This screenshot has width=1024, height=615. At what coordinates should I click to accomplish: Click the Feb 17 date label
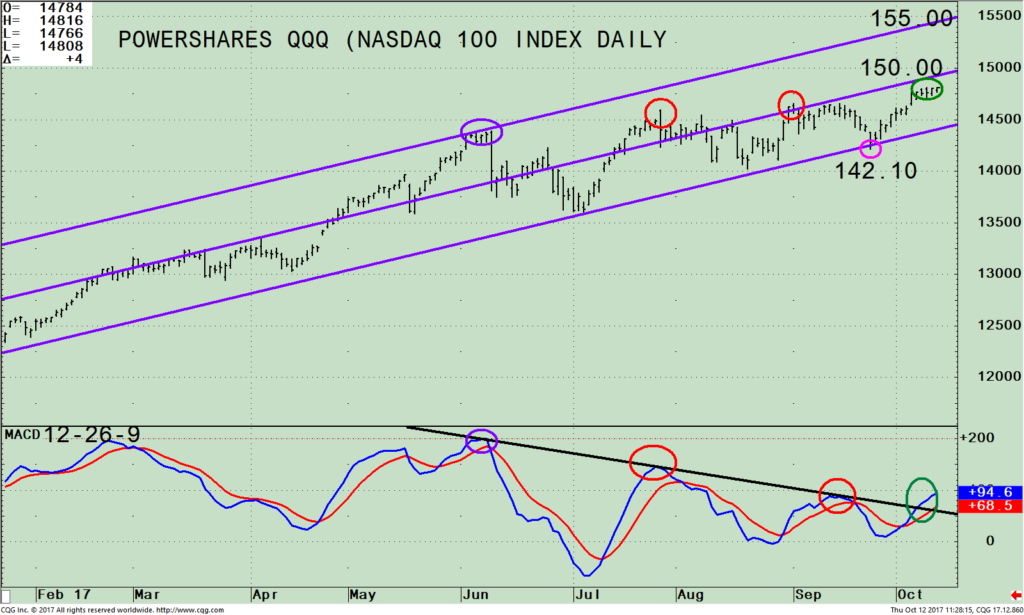[x=63, y=595]
